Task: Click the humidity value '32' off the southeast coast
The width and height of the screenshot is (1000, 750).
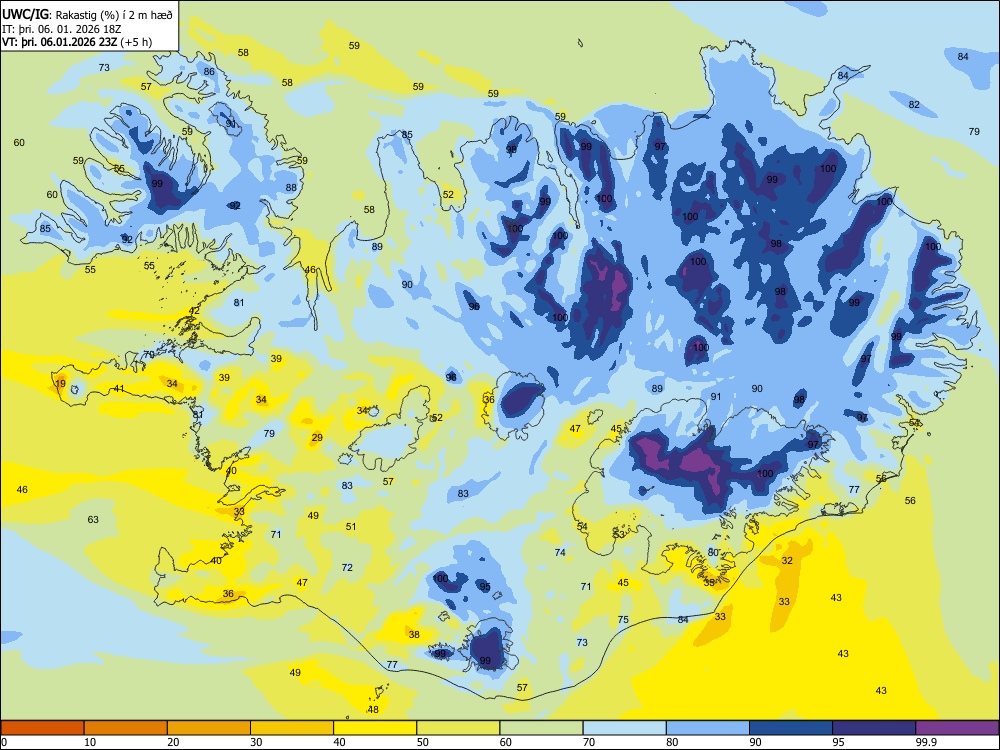Action: (787, 561)
